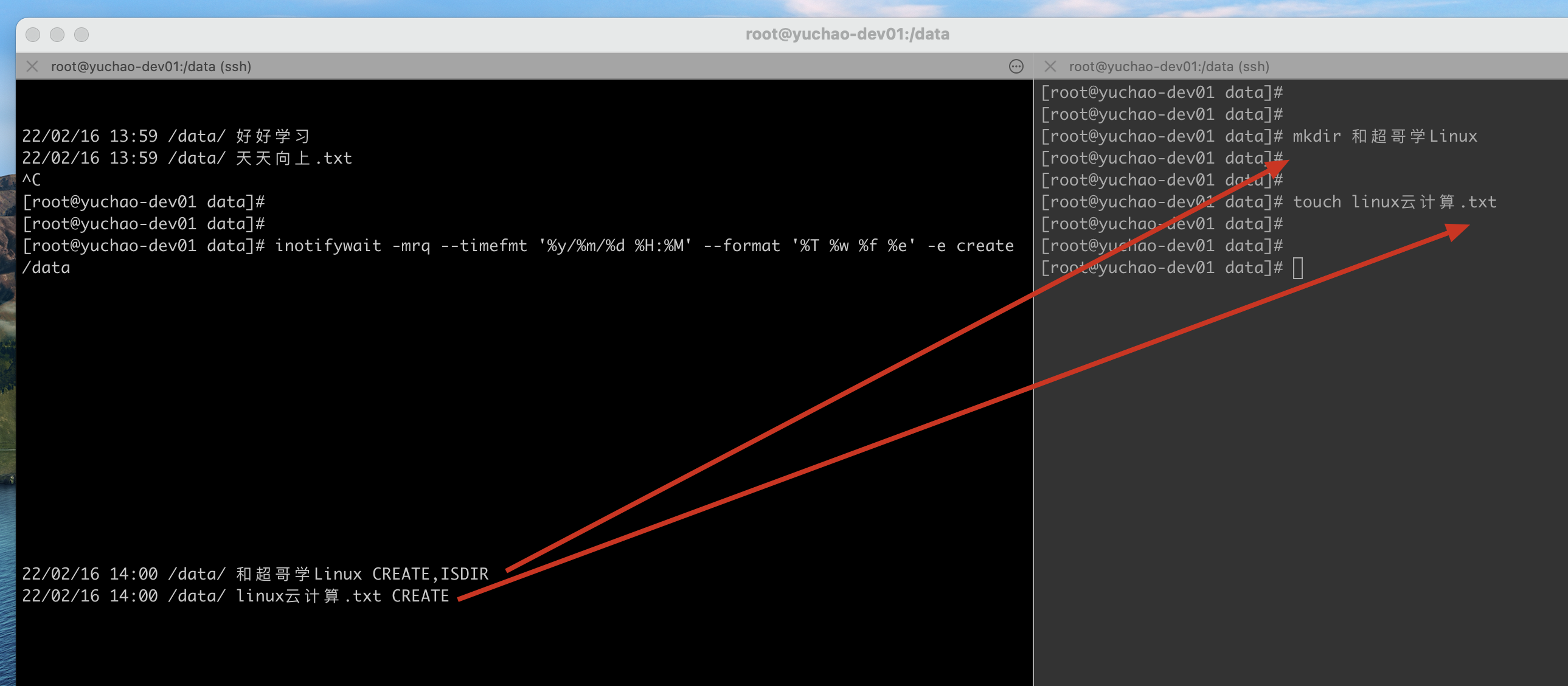Zoom the window using the green button

pyautogui.click(x=82, y=35)
